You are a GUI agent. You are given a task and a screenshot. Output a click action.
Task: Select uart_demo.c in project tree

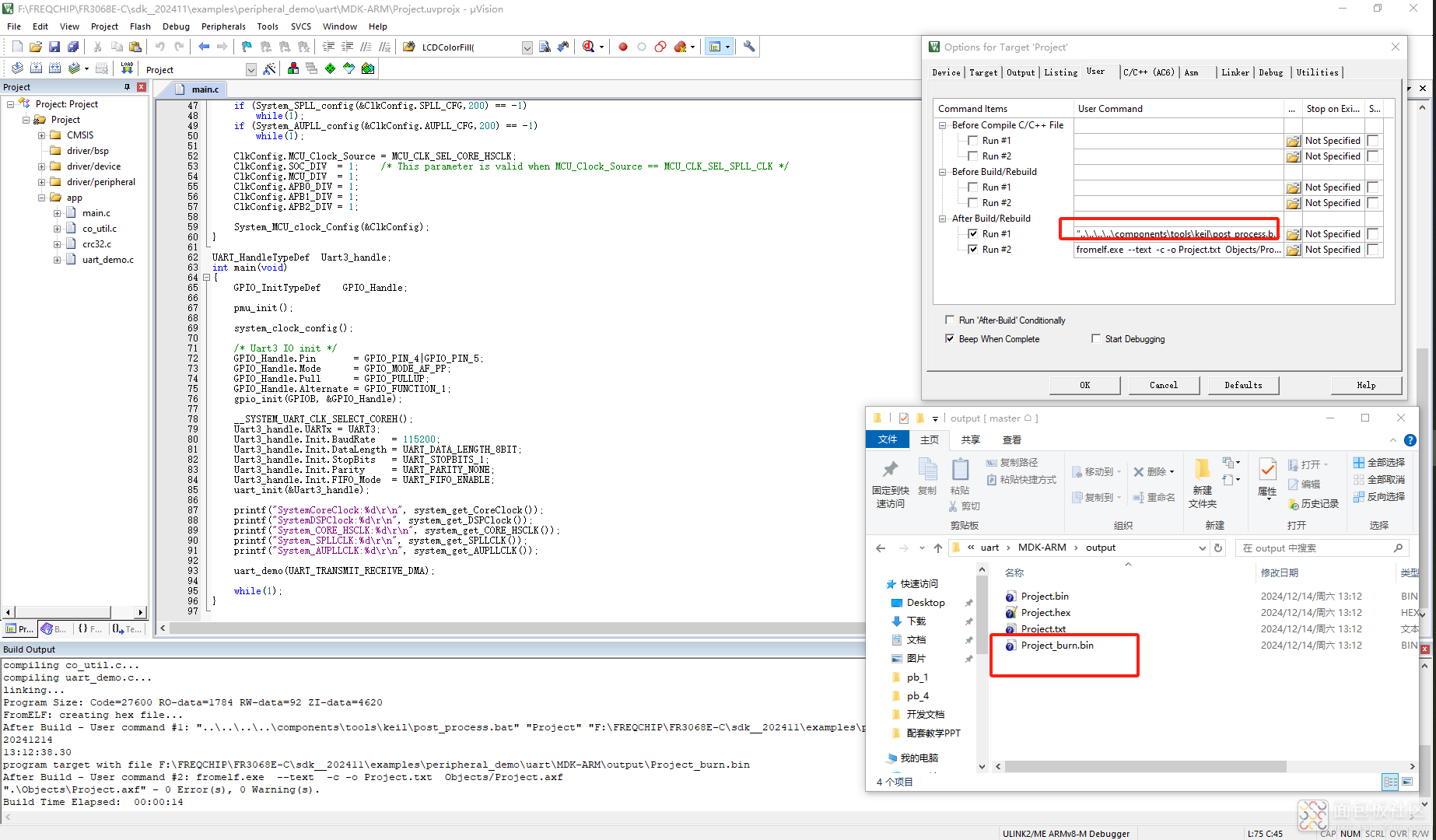[108, 260]
